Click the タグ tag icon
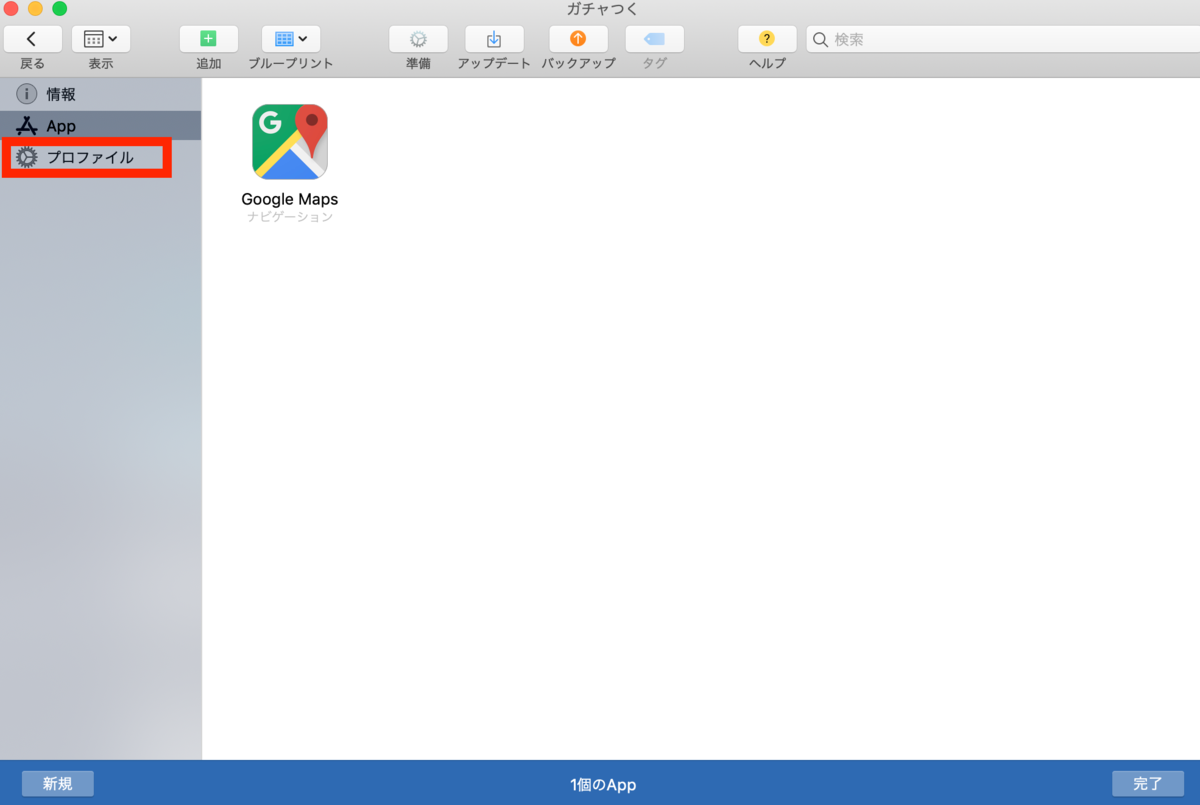The image size is (1200, 805). coord(654,39)
